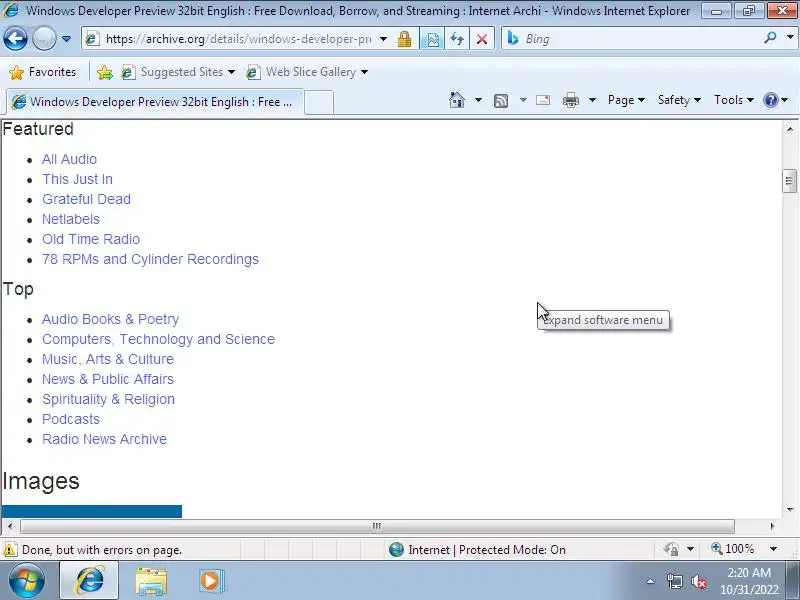Open Computers, Technology and Science link
The width and height of the screenshot is (800, 600).
pos(158,339)
